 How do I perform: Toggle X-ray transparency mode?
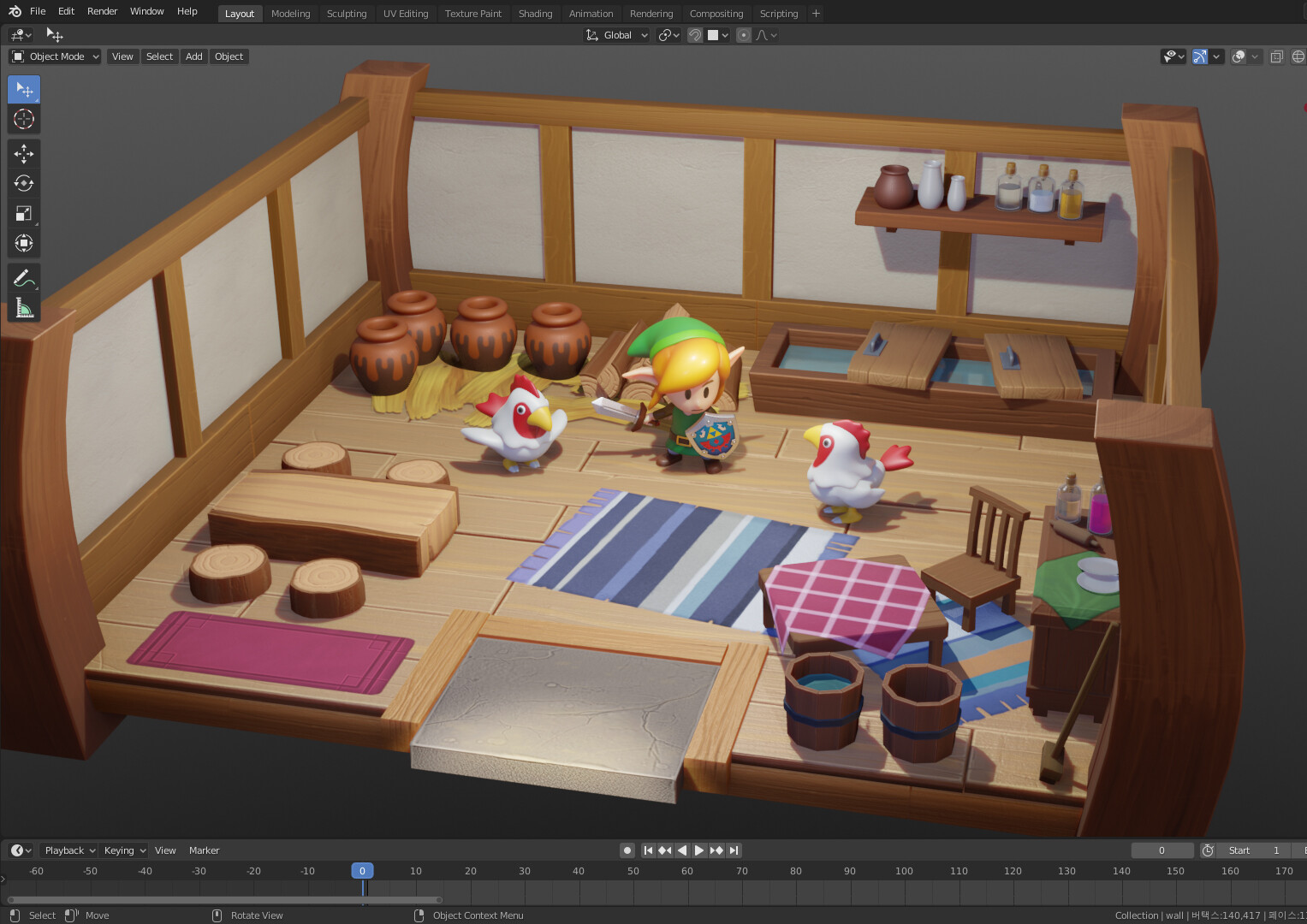point(1276,56)
